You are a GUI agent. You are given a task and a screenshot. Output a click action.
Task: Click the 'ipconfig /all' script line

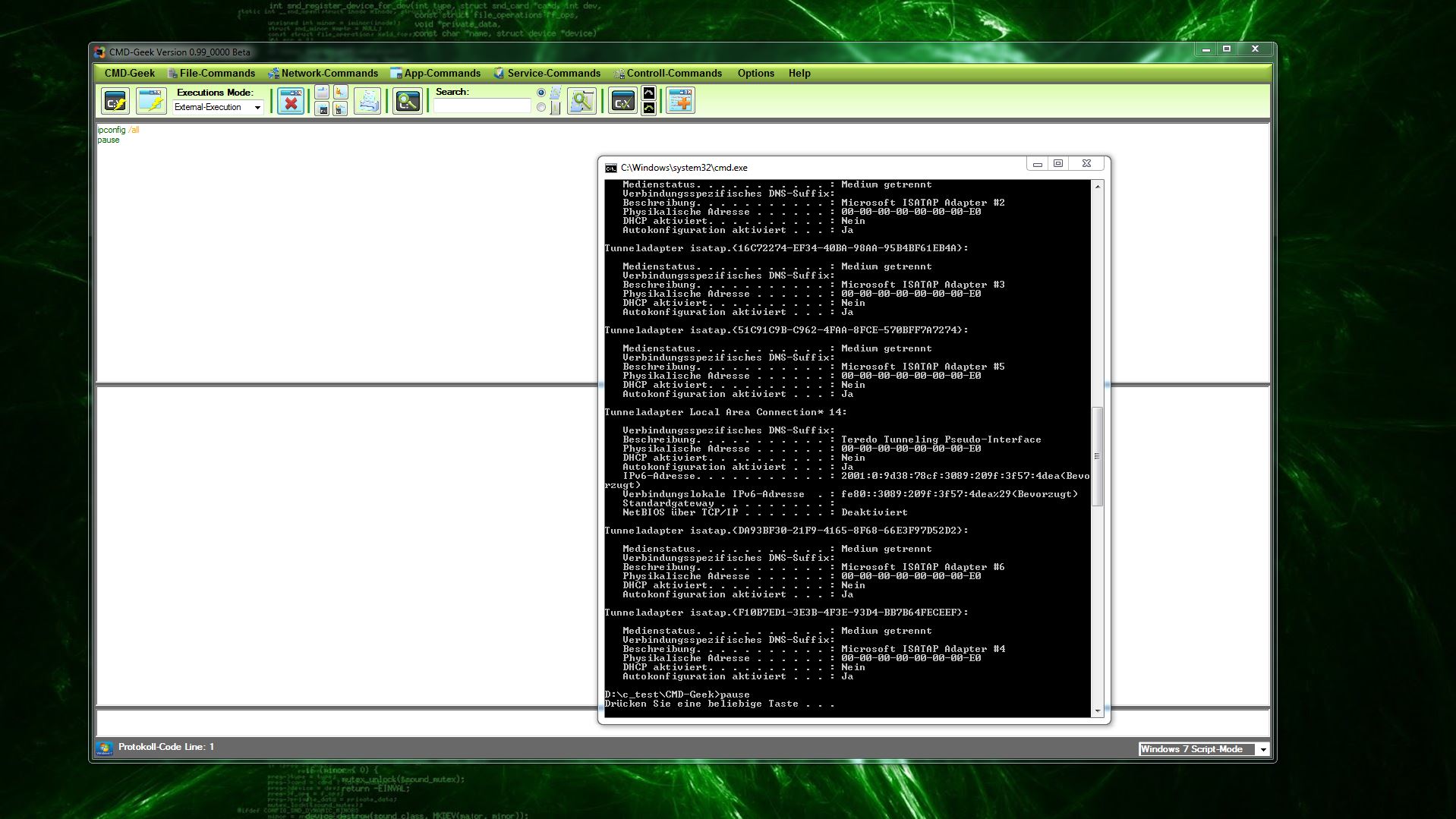(x=118, y=130)
